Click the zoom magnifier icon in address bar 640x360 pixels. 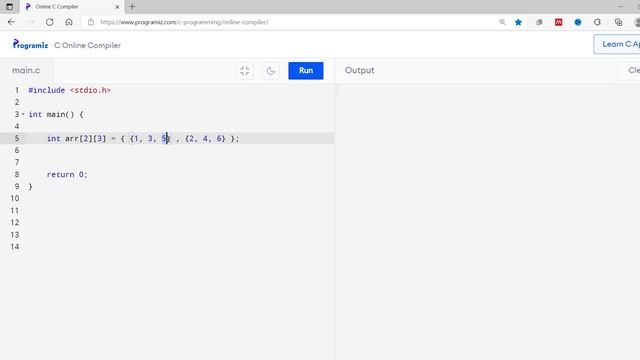(x=502, y=22)
